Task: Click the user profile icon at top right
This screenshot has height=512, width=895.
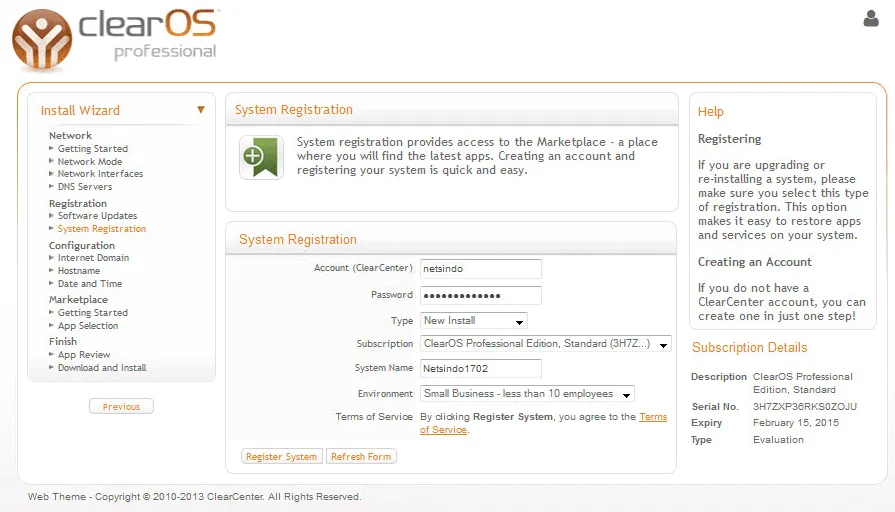Action: 870,19
